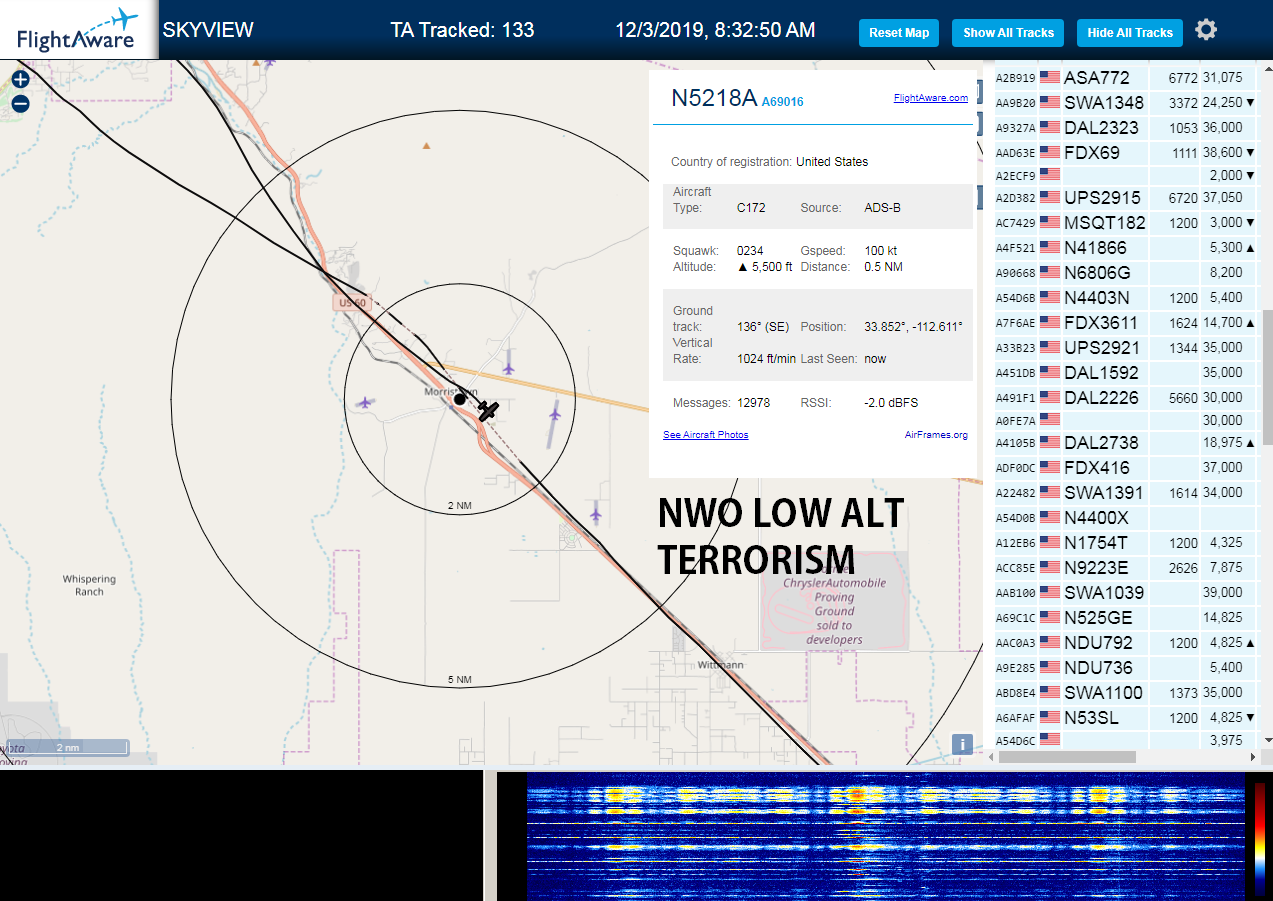Click the US flag on N41866 row

pos(1050,247)
